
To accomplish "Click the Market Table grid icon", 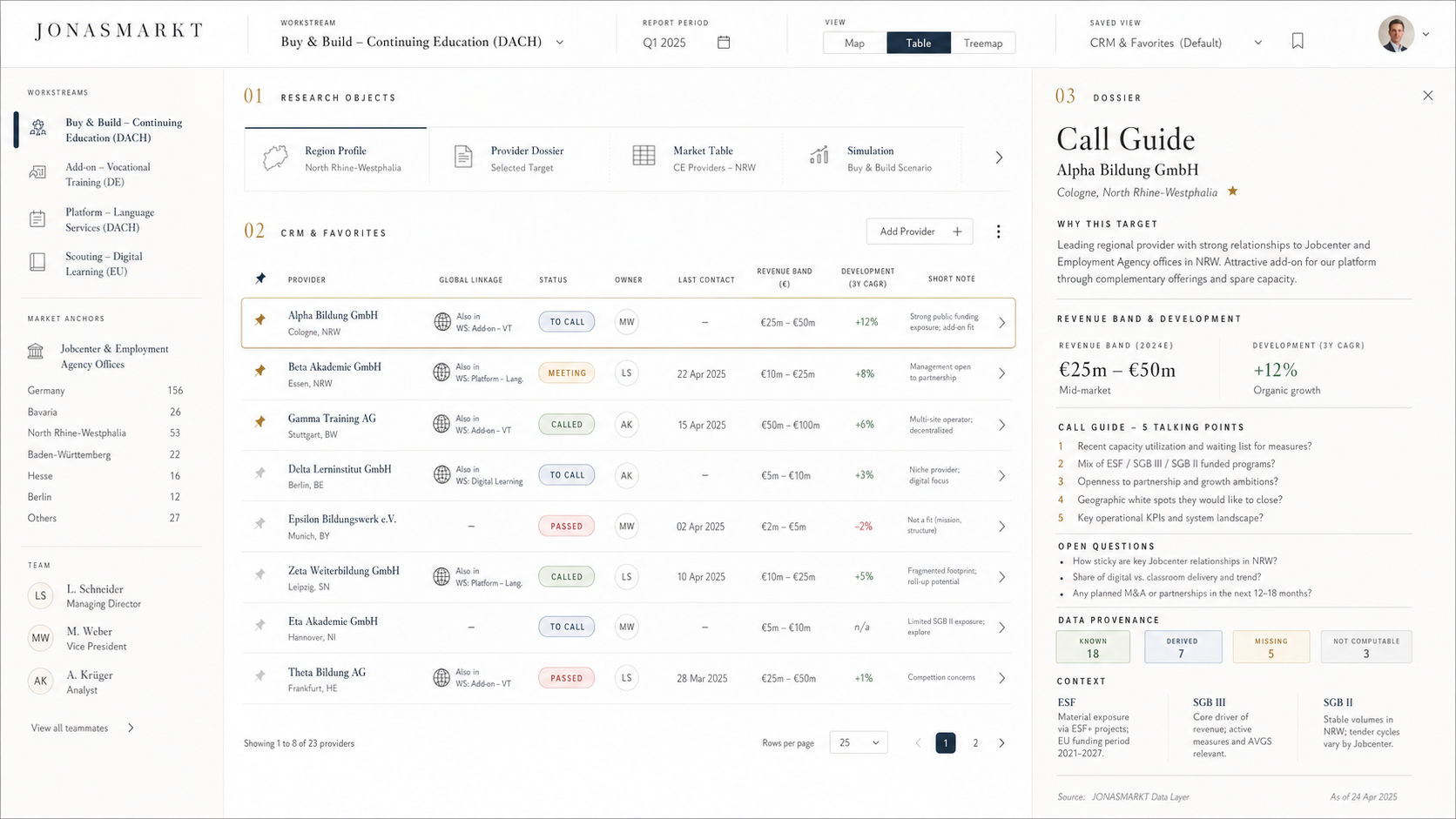I will click(644, 156).
